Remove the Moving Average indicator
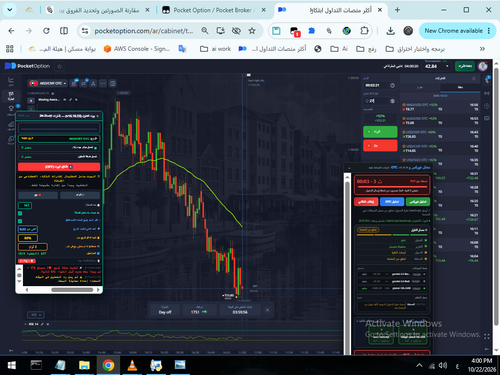500x375 pixels. 76,100
